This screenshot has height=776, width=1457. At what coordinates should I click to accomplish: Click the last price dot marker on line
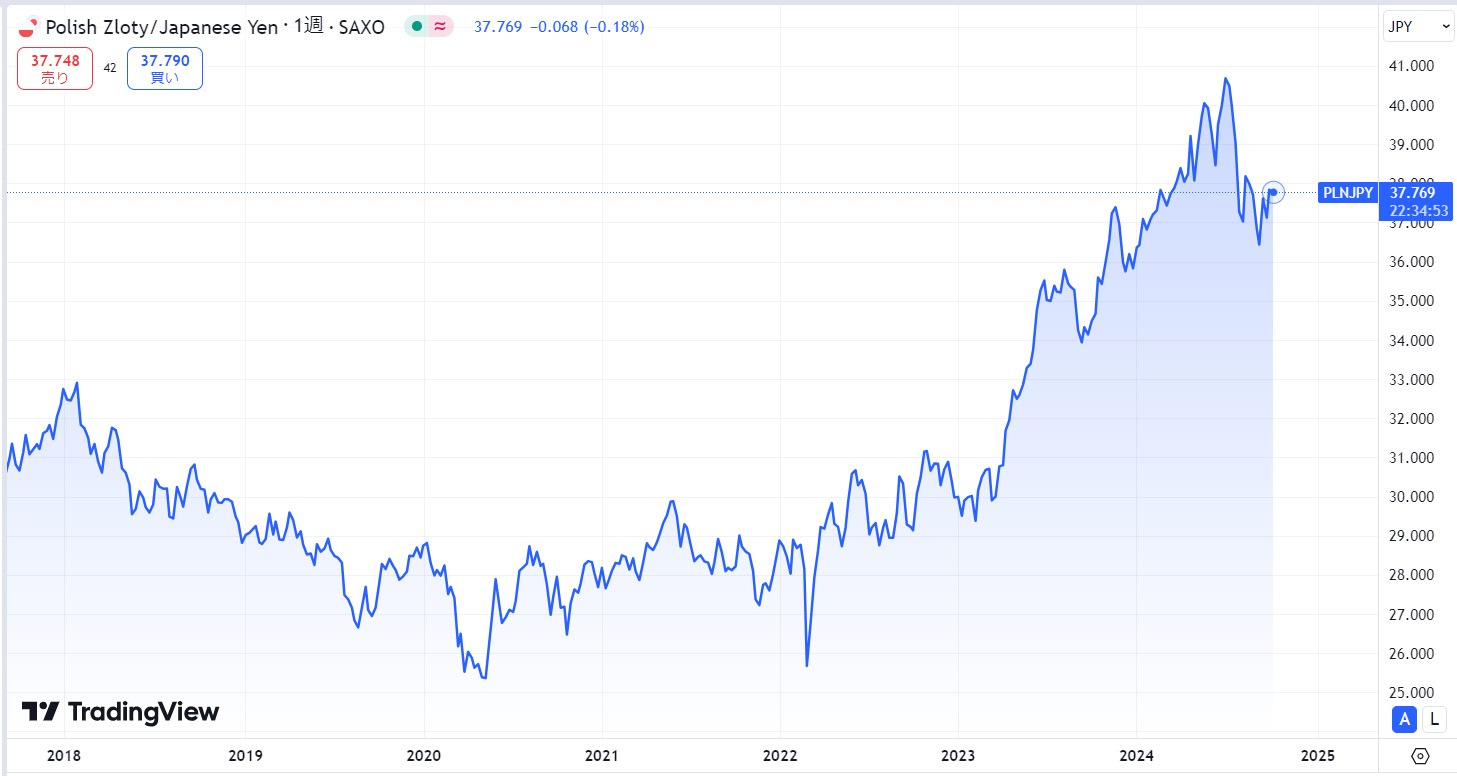tap(1273, 192)
